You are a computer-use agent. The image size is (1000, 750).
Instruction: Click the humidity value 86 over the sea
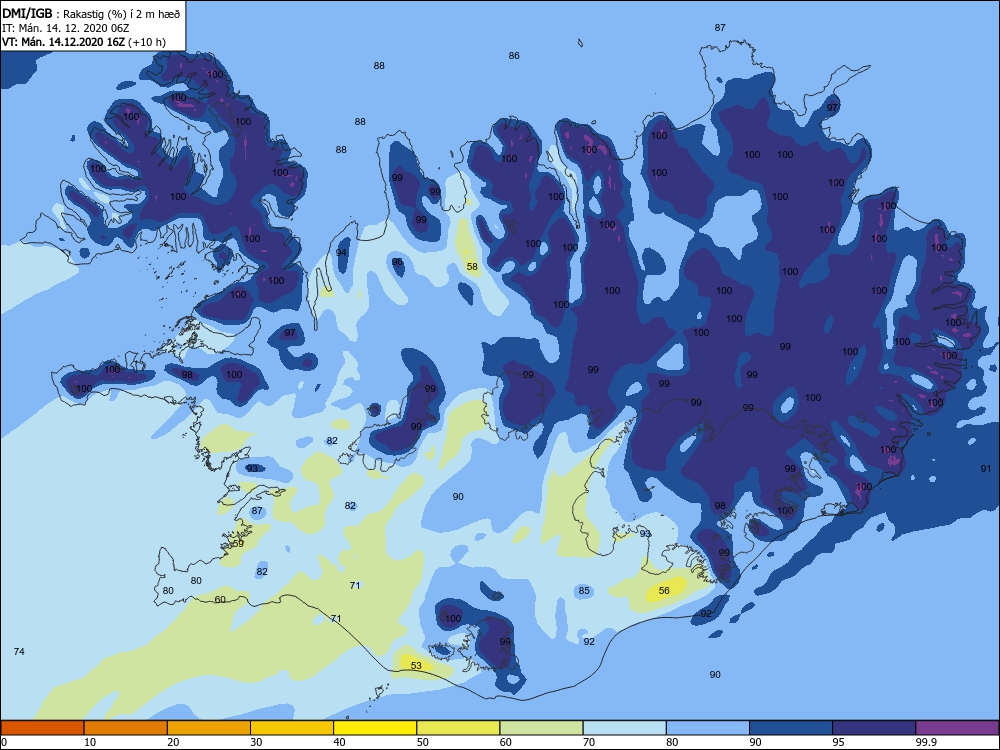tap(514, 55)
